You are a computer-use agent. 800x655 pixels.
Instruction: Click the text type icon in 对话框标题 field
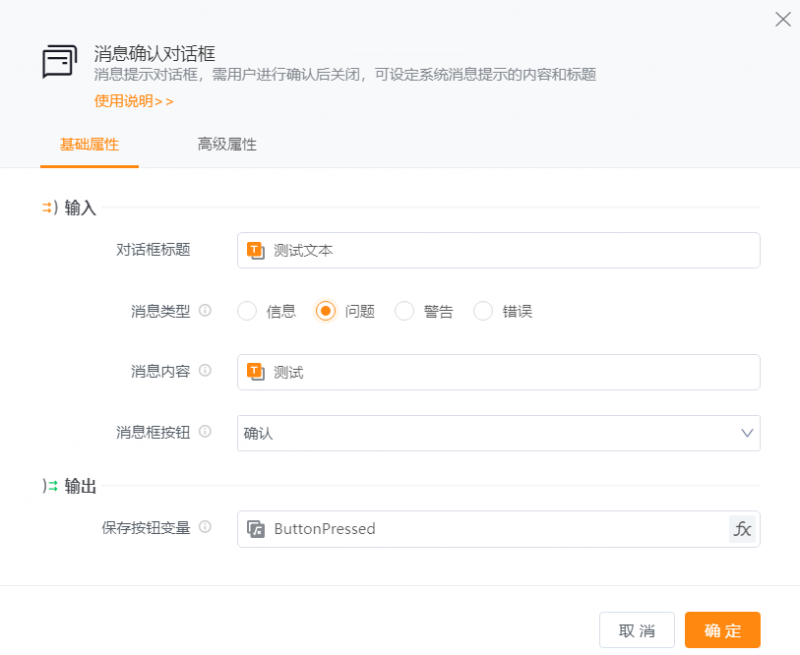[255, 250]
